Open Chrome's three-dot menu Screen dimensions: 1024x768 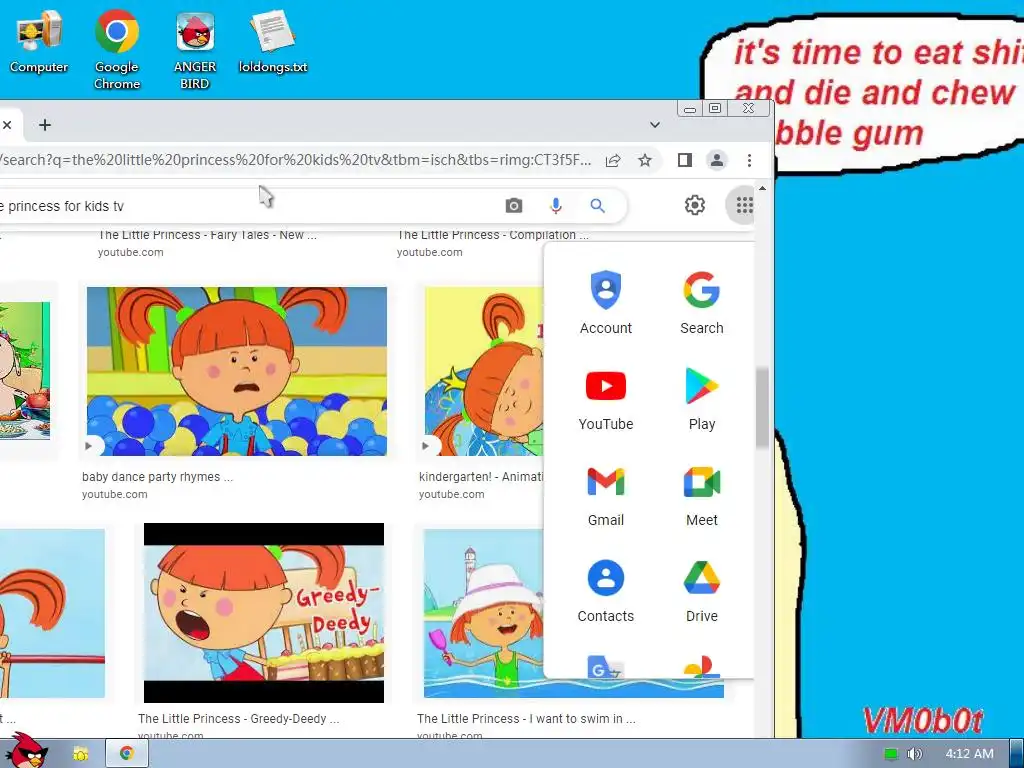(749, 161)
